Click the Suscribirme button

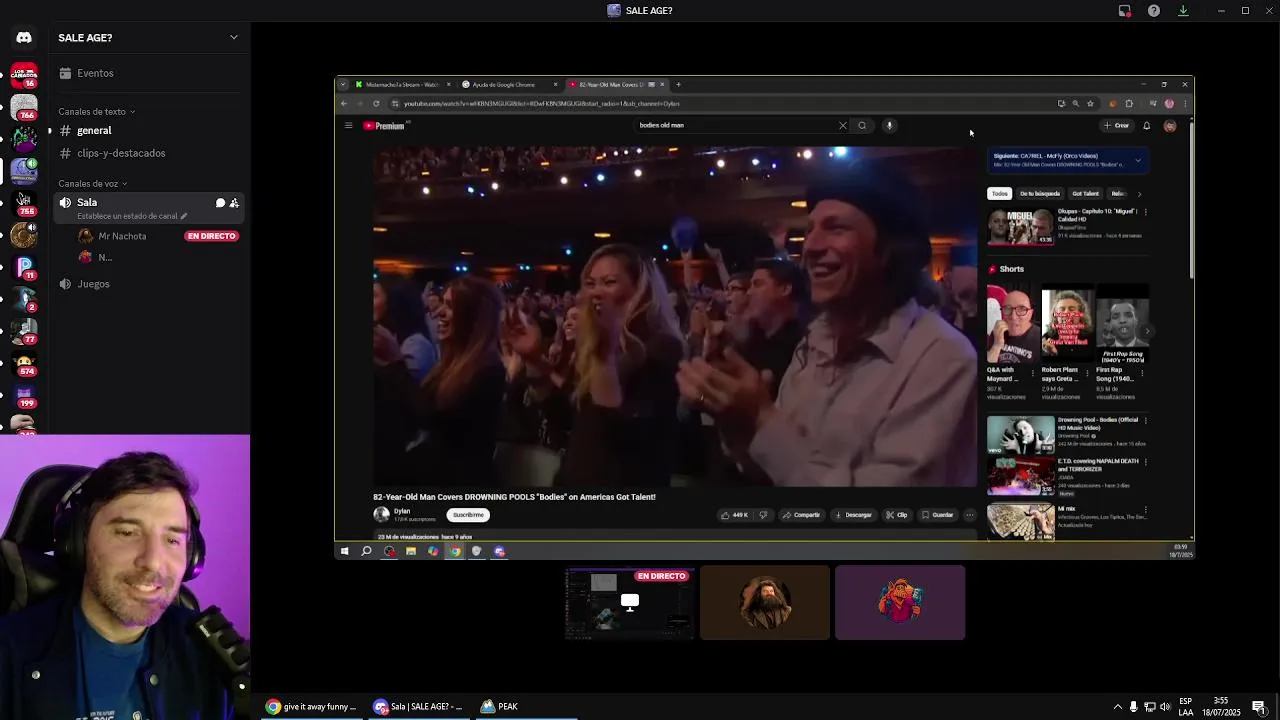point(468,515)
